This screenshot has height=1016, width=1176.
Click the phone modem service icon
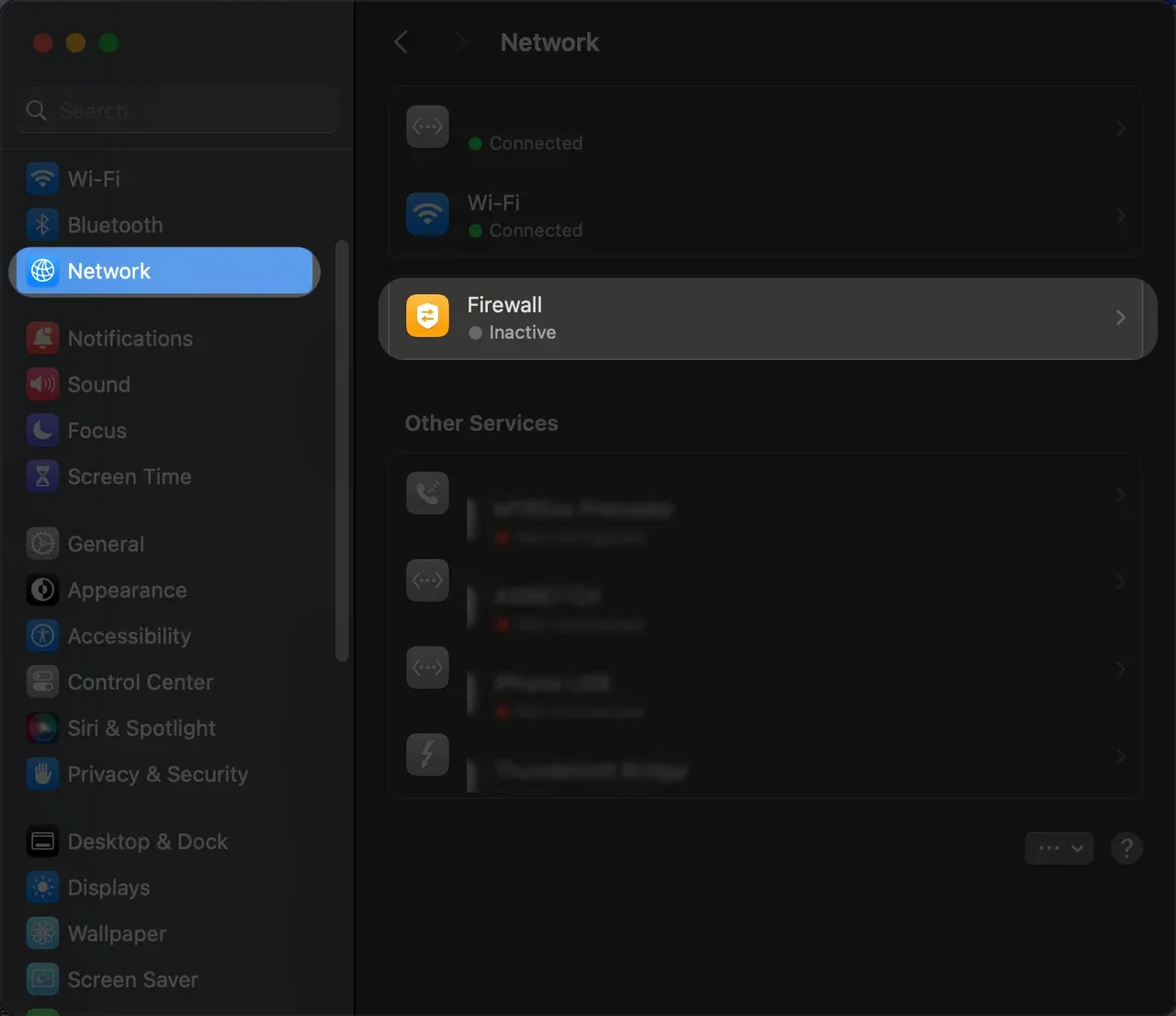(x=427, y=493)
